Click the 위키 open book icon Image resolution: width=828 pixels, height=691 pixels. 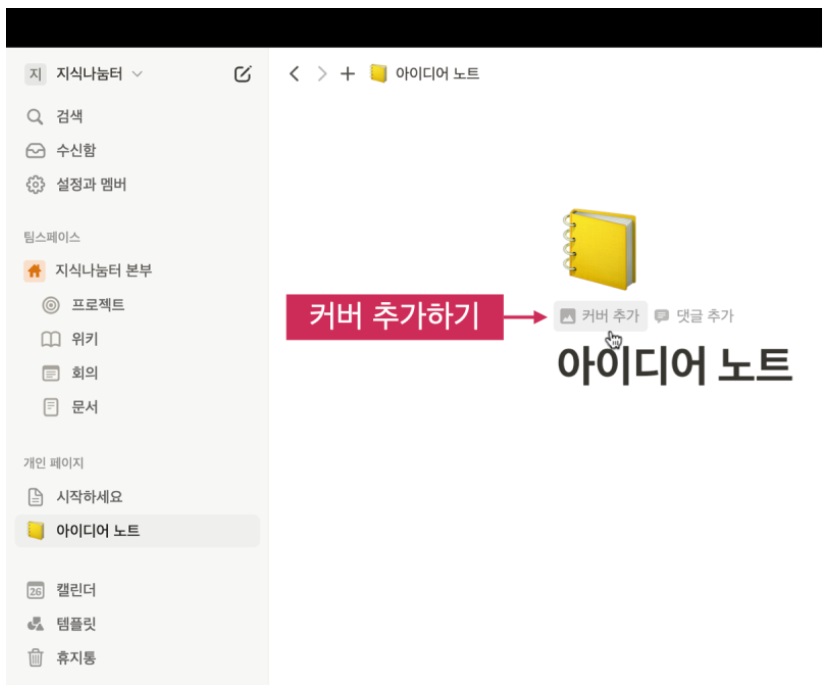(x=51, y=339)
